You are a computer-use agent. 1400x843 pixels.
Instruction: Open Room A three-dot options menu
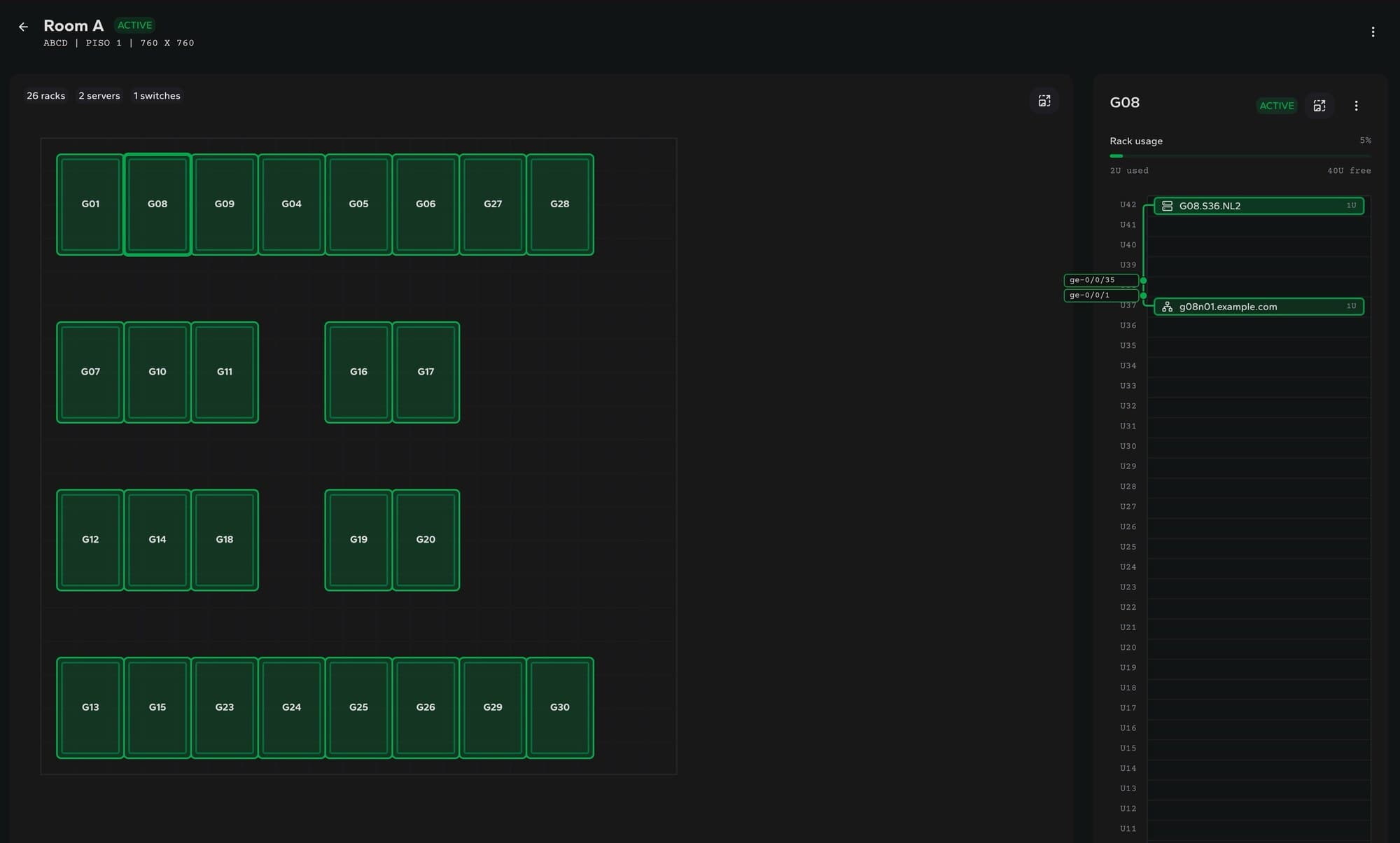pos(1373,32)
